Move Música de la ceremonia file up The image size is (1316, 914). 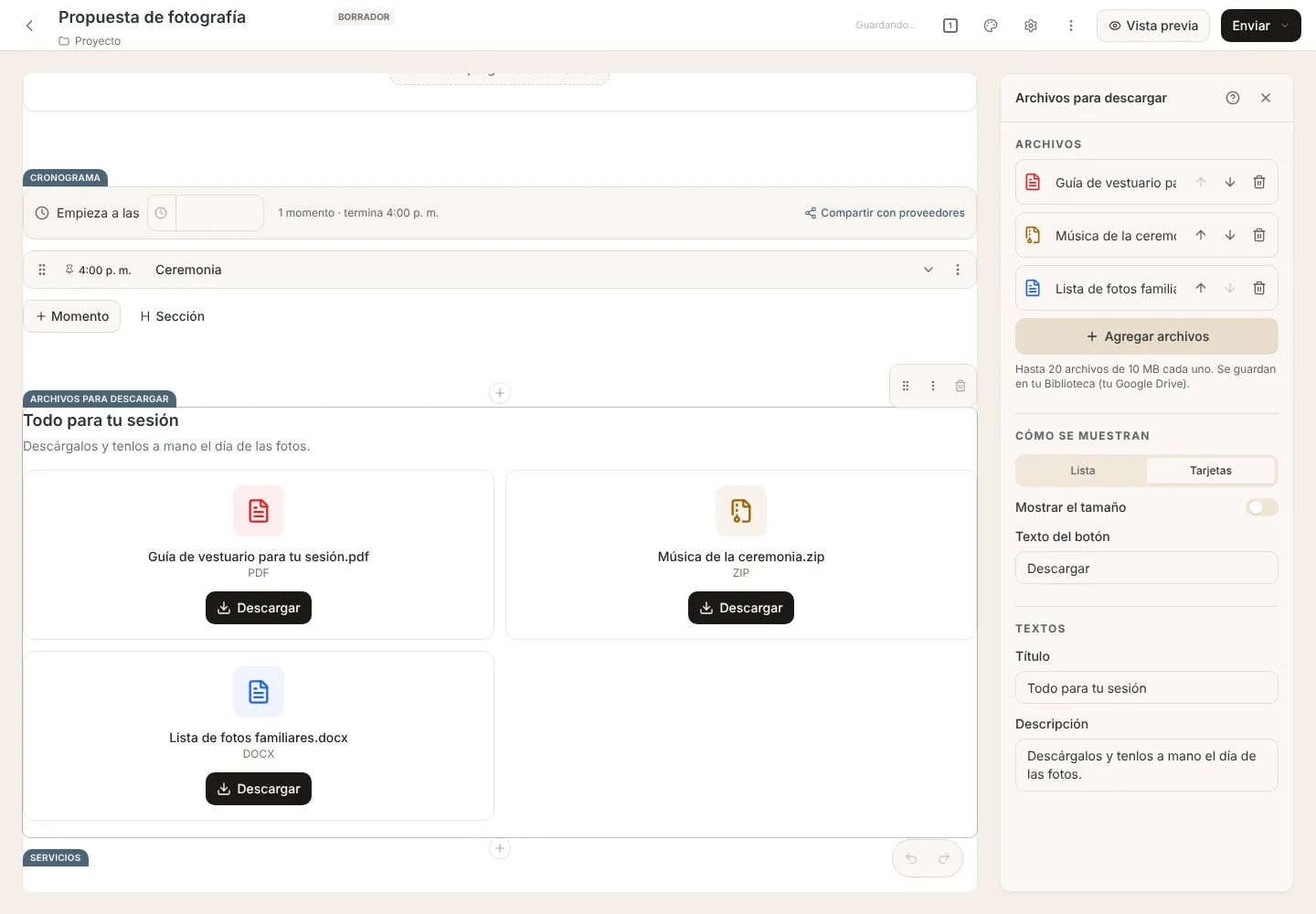pyautogui.click(x=1201, y=235)
